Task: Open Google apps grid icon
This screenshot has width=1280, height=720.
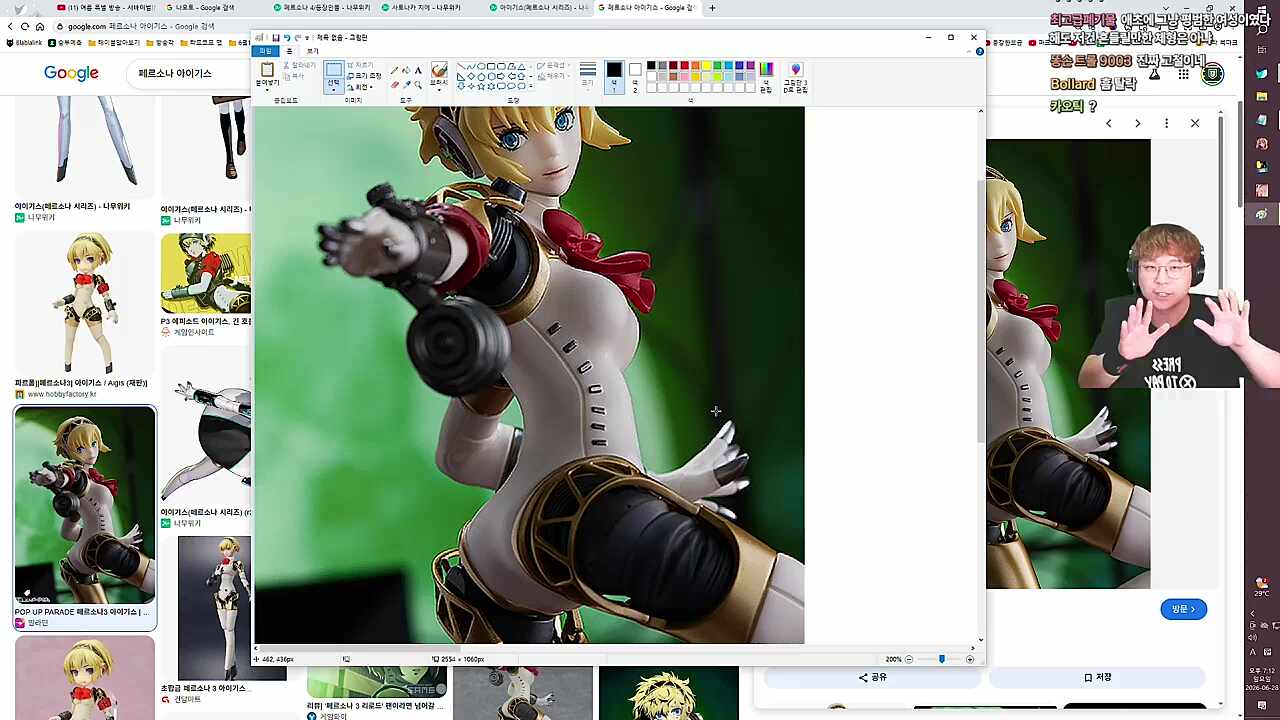Action: tap(1184, 74)
